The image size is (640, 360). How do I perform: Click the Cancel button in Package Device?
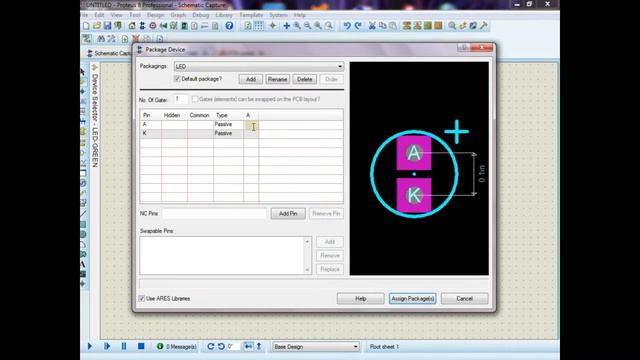(464, 299)
